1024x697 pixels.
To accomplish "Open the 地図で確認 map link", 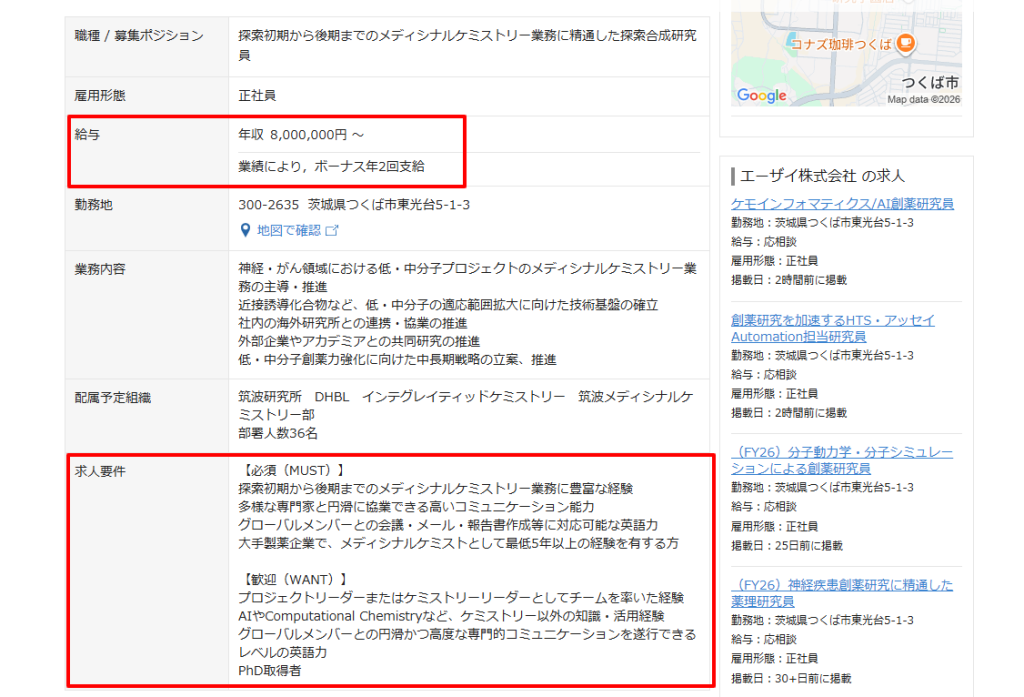I will click(288, 230).
